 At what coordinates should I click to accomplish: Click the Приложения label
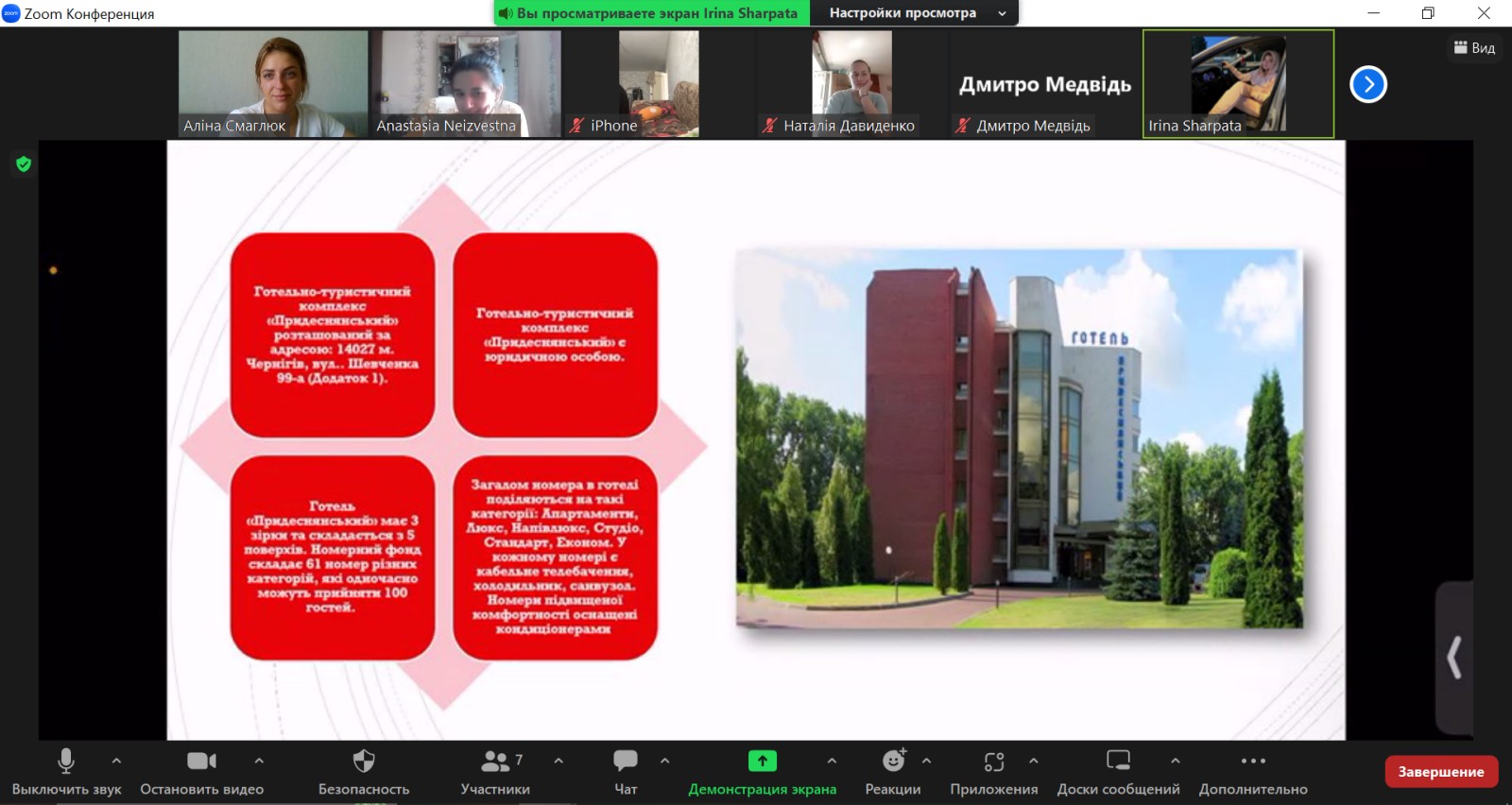tap(994, 790)
